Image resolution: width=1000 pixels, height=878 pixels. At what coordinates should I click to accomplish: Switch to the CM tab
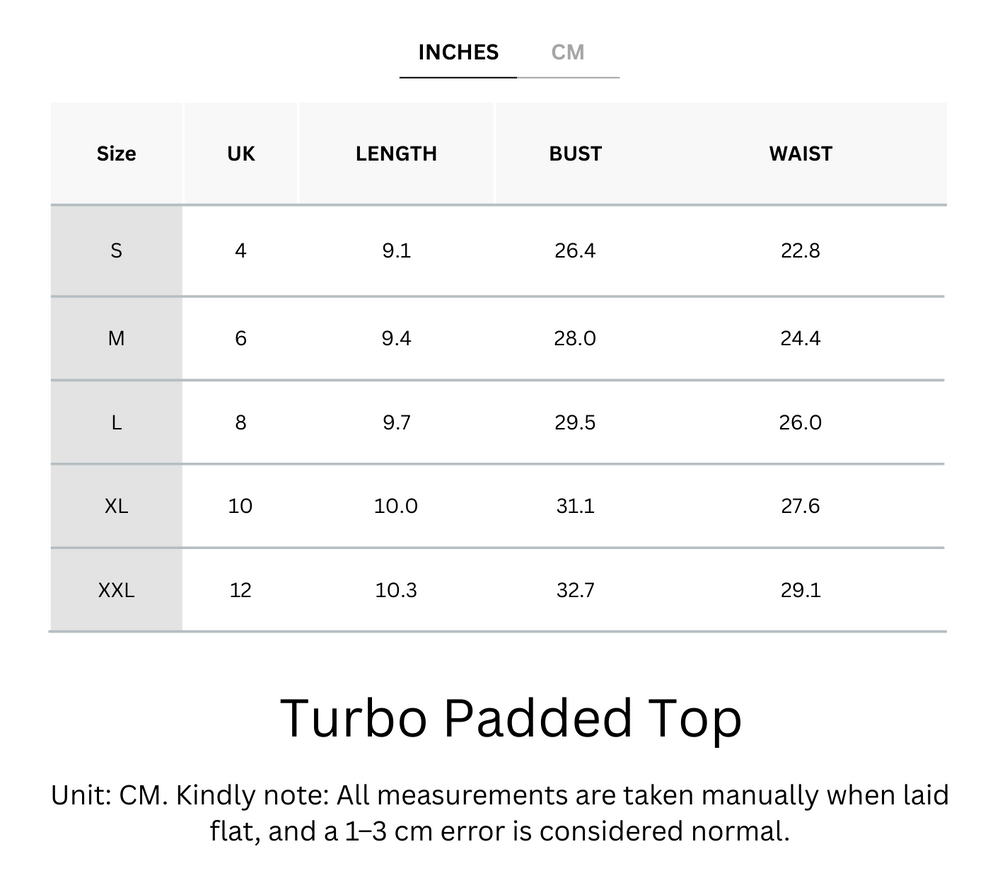(x=570, y=52)
